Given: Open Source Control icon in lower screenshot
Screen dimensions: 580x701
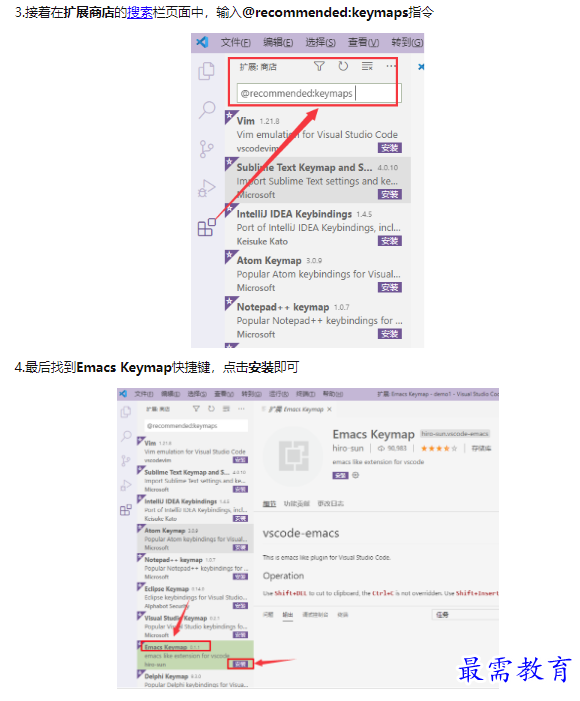Looking at the screenshot, I should pyautogui.click(x=126, y=460).
